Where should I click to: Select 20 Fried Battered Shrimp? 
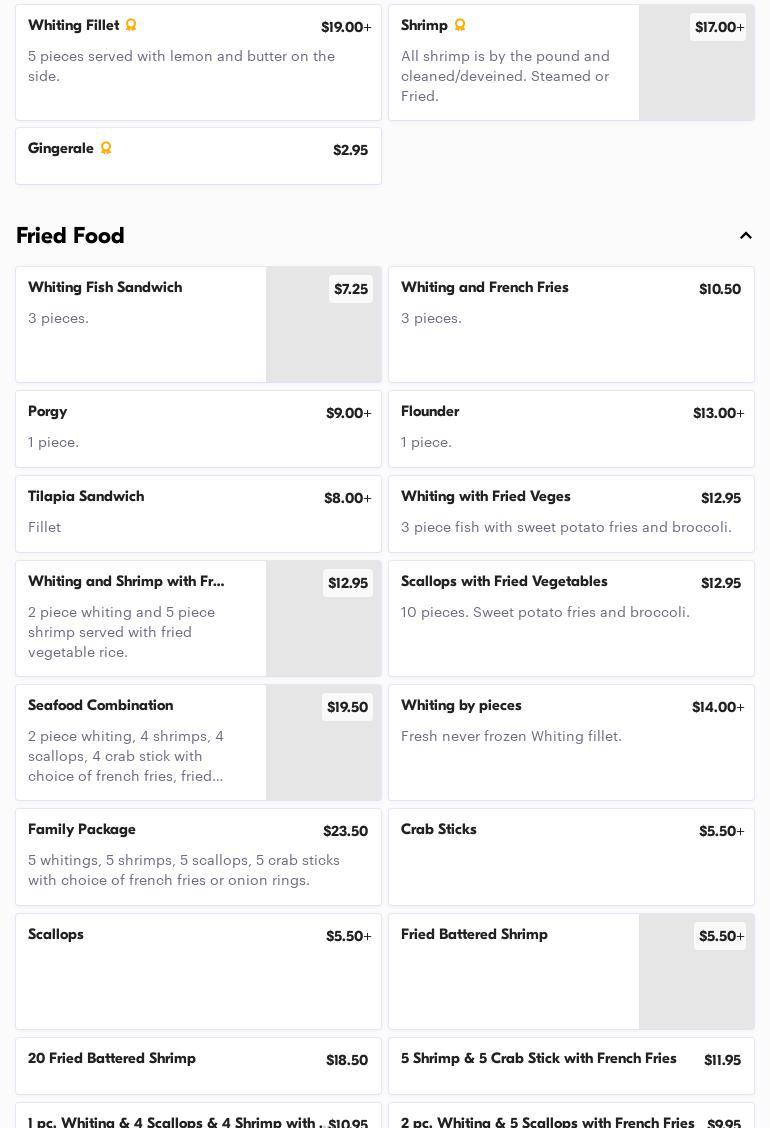click(198, 1065)
